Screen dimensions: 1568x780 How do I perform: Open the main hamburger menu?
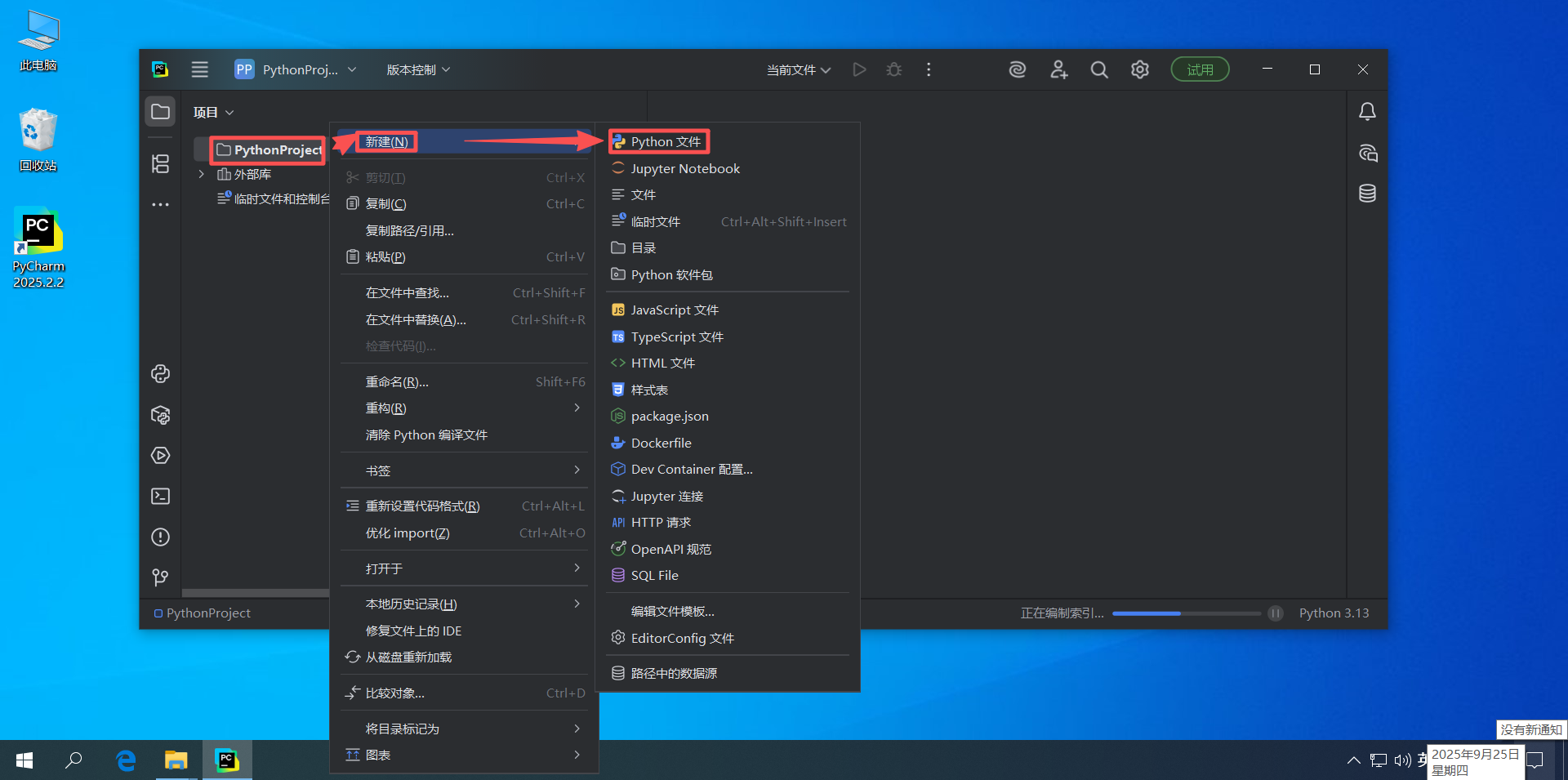tap(199, 69)
